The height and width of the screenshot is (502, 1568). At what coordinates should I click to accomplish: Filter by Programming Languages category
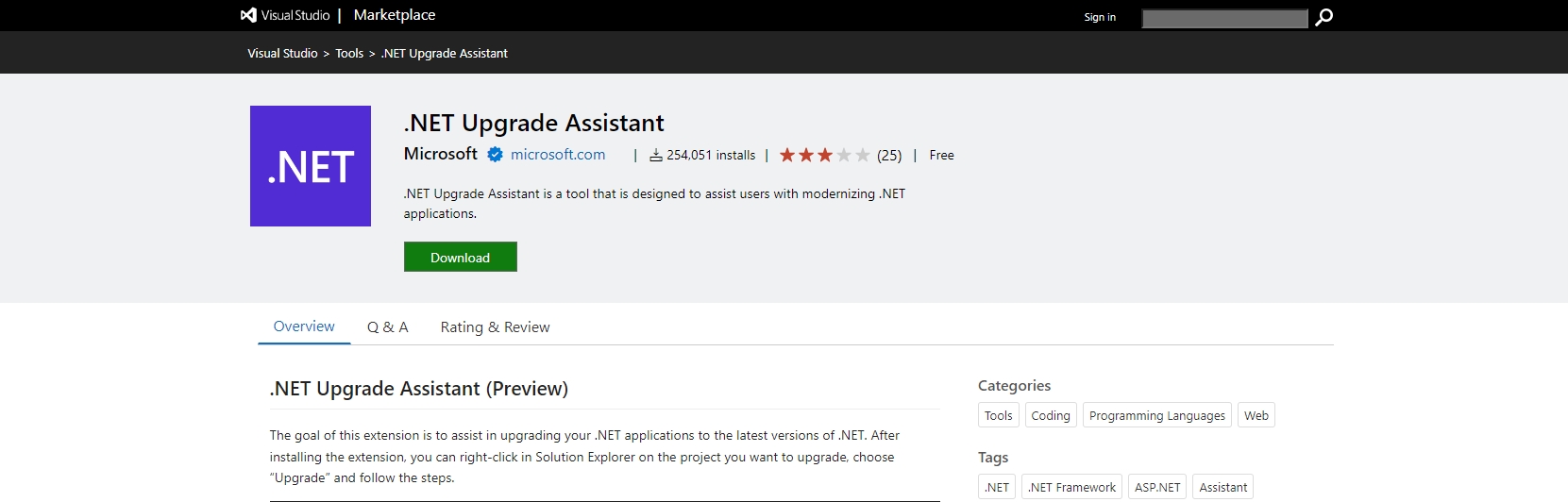coord(1157,415)
